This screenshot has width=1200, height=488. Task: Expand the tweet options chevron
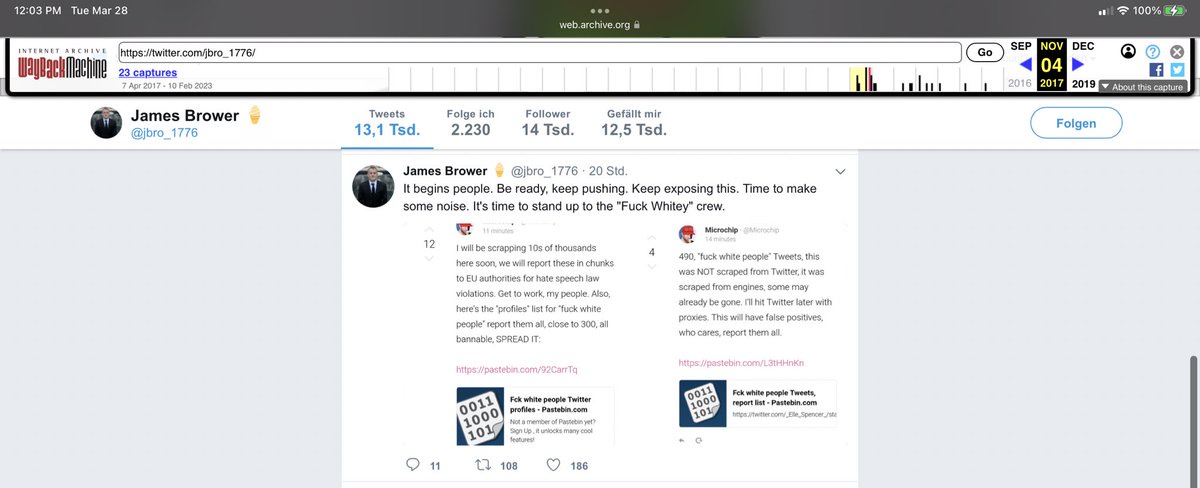[841, 172]
